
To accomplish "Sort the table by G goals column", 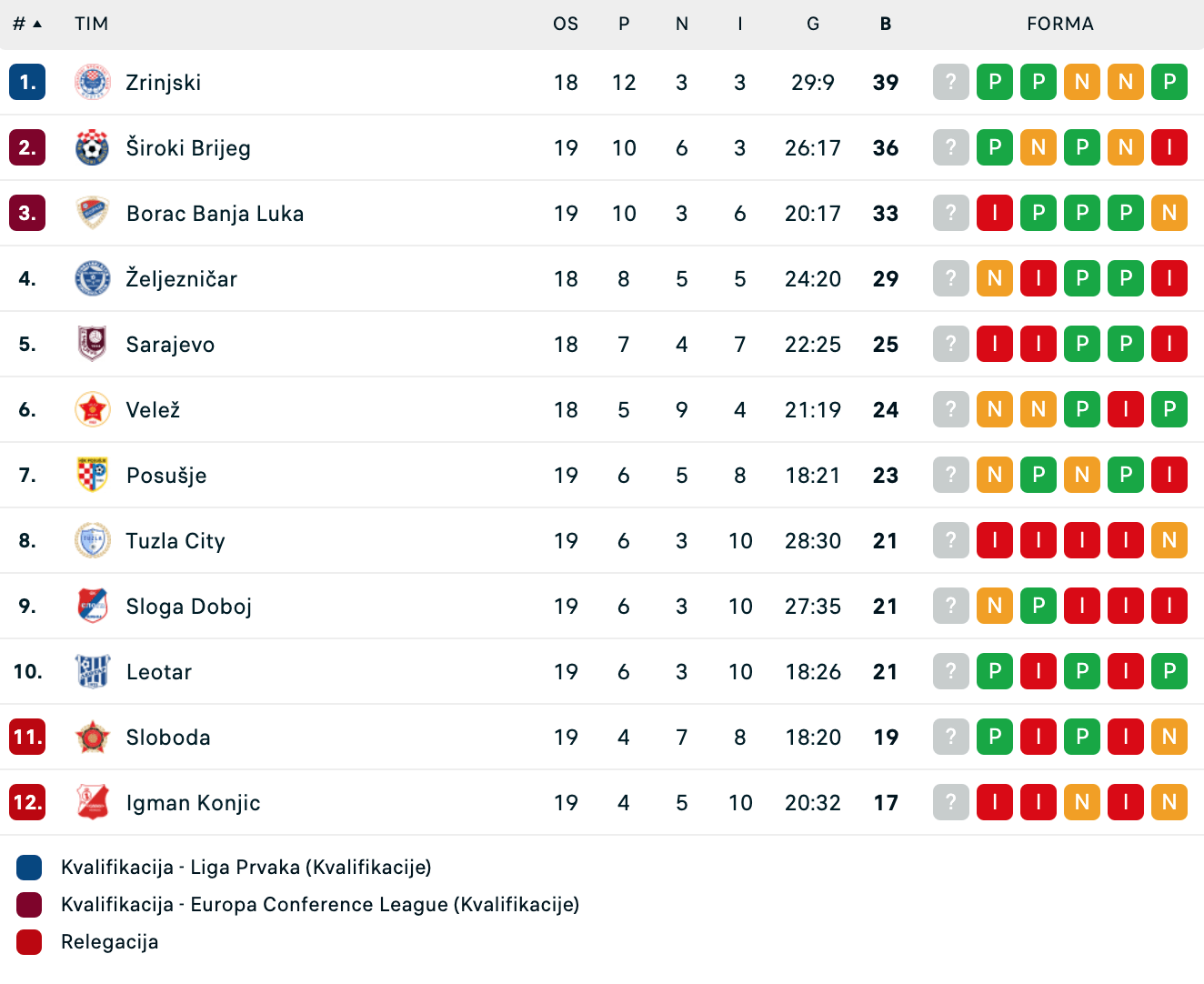I will [x=813, y=25].
